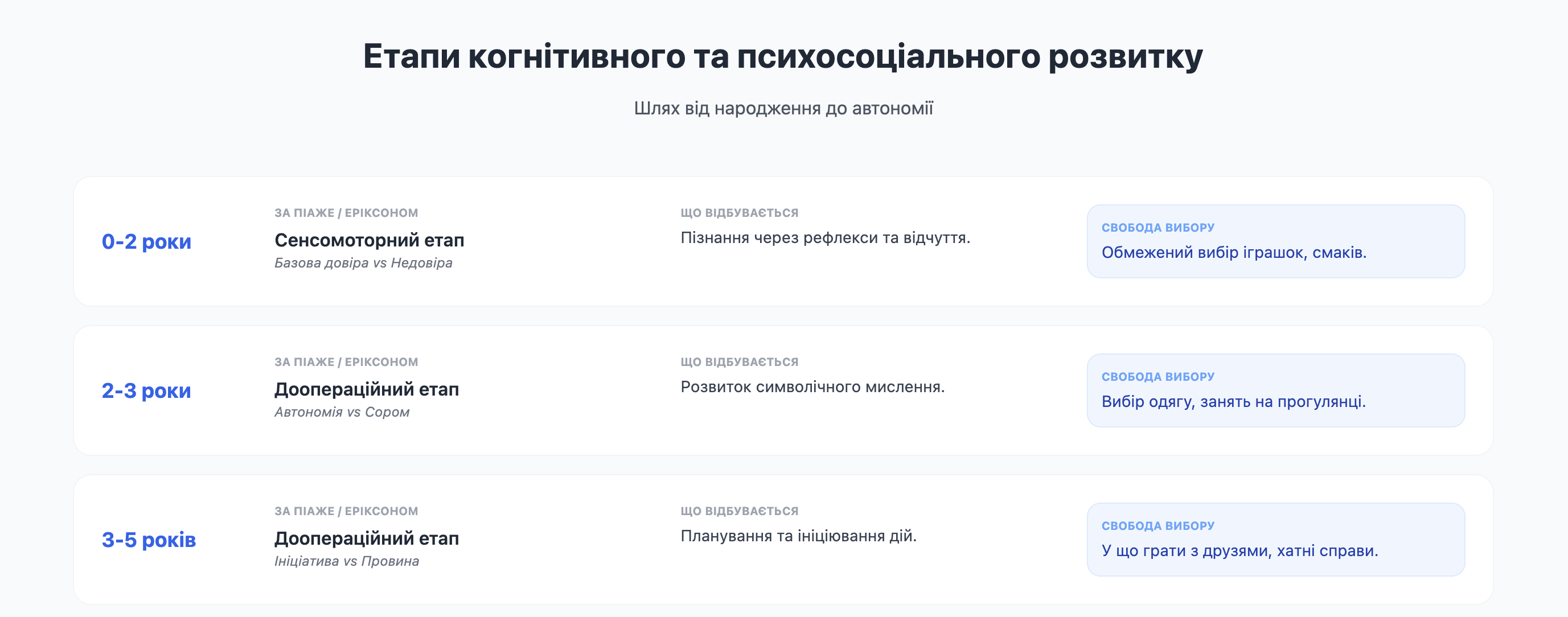This screenshot has height=617, width=1568.
Task: Click the description "Пізнання через рефлекси та відчуття."
Action: pyautogui.click(x=825, y=237)
